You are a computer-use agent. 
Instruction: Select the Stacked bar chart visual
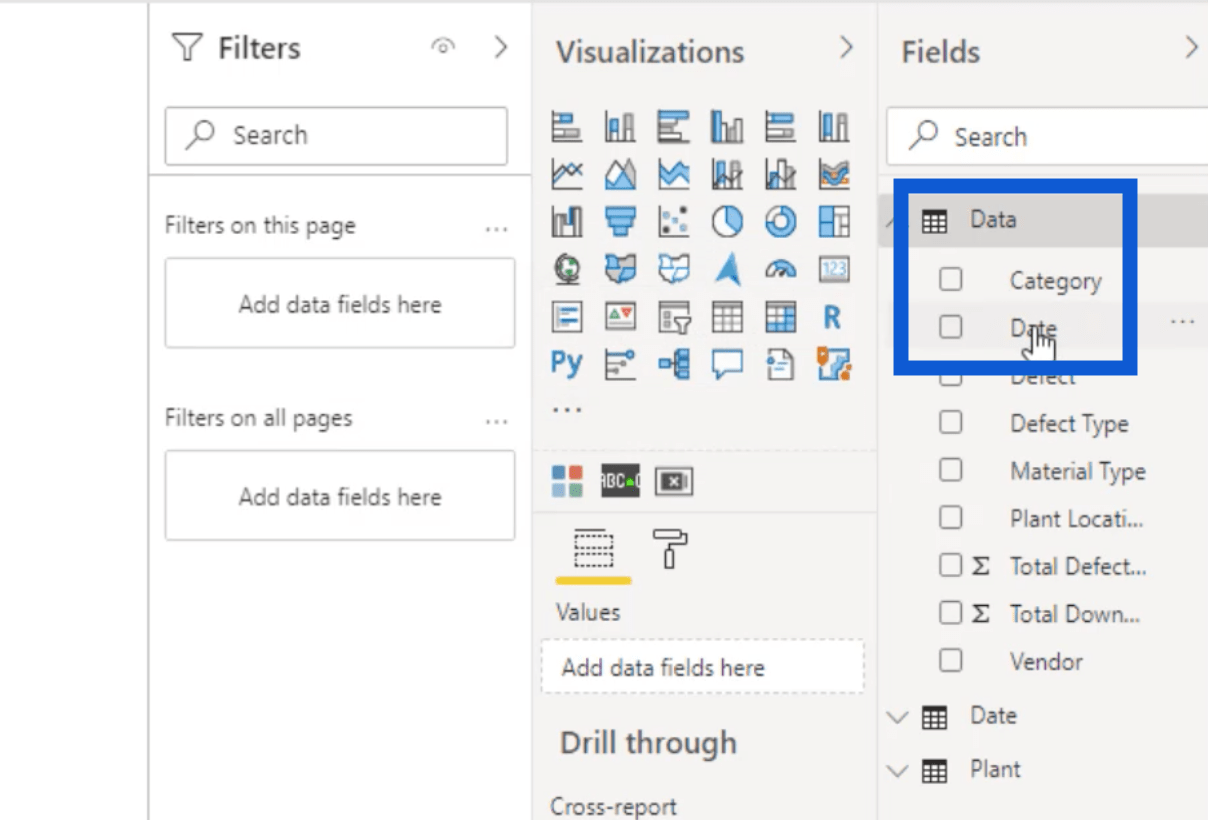(x=567, y=126)
